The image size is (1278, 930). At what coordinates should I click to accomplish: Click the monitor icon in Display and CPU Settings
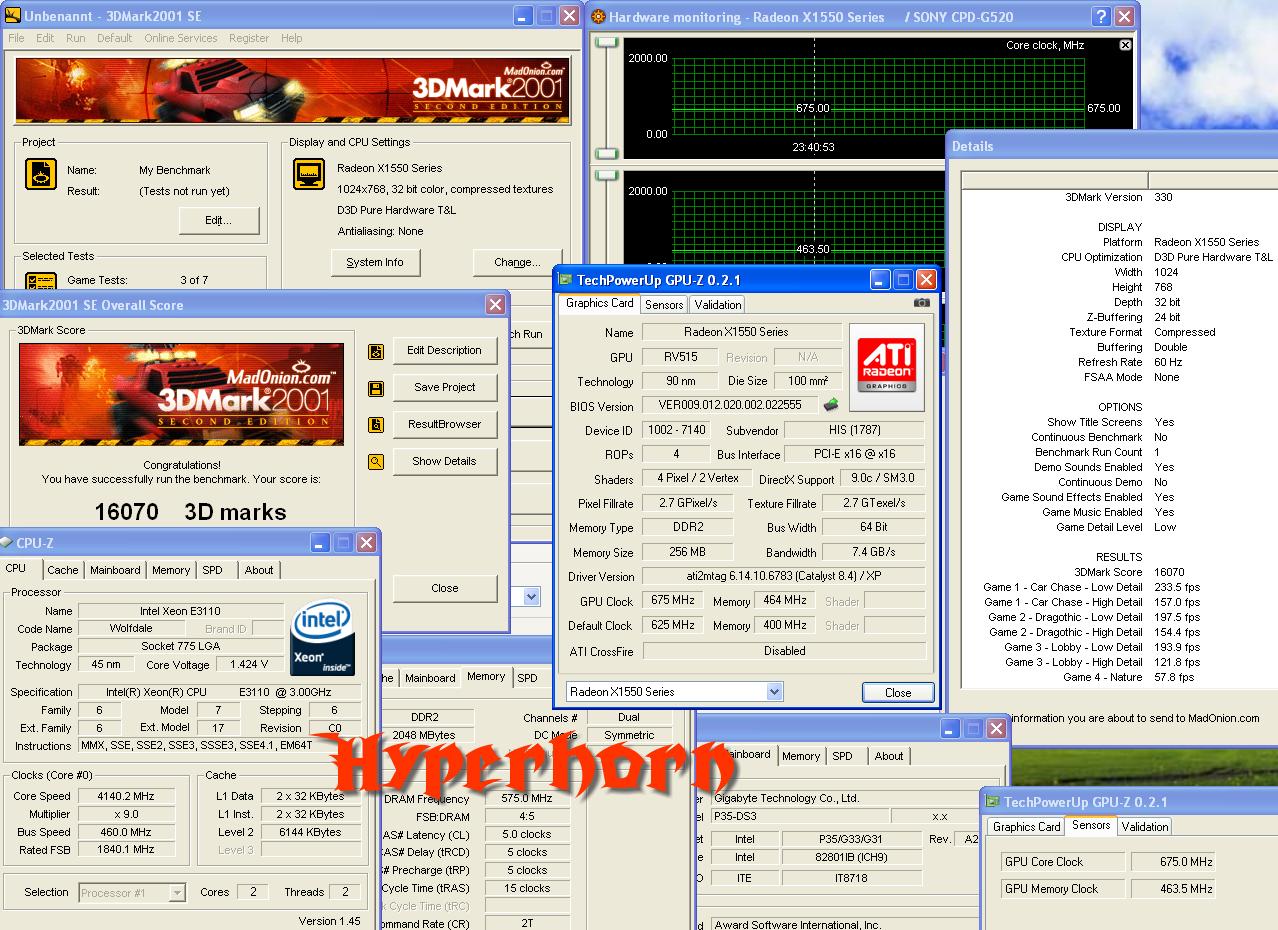tap(309, 174)
